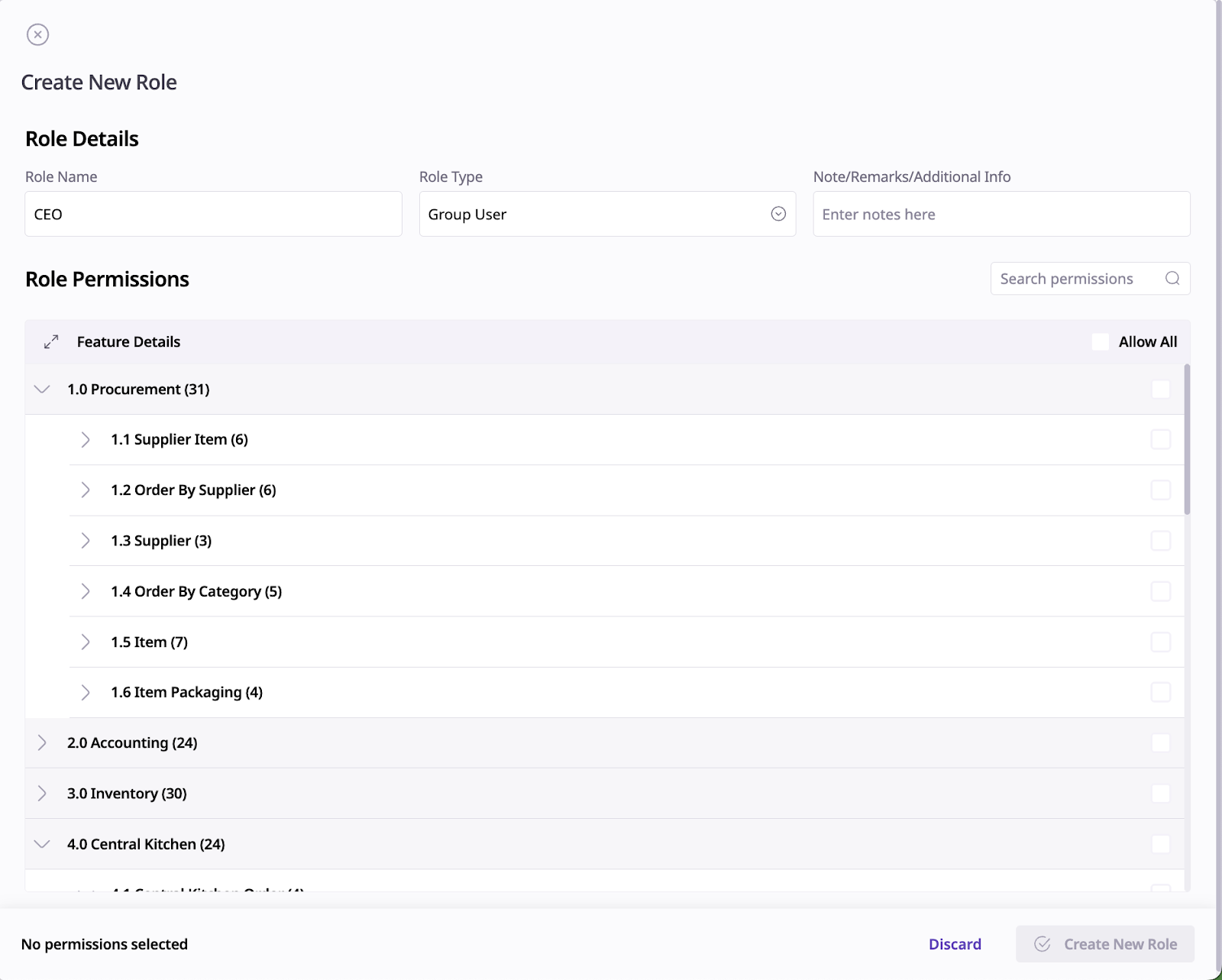Image resolution: width=1222 pixels, height=980 pixels.
Task: Collapse the 1.0 Procurement section
Action: coord(43,390)
